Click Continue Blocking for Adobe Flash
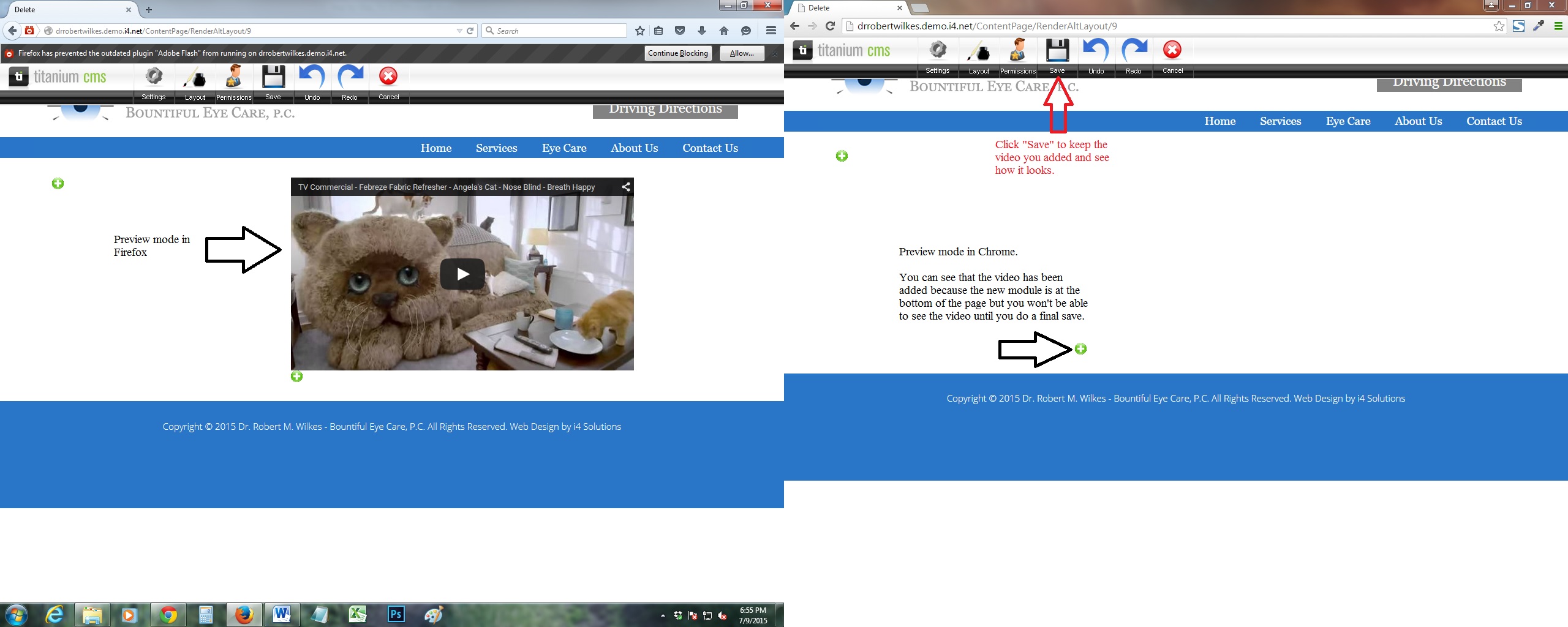1568x627 pixels. click(x=677, y=53)
